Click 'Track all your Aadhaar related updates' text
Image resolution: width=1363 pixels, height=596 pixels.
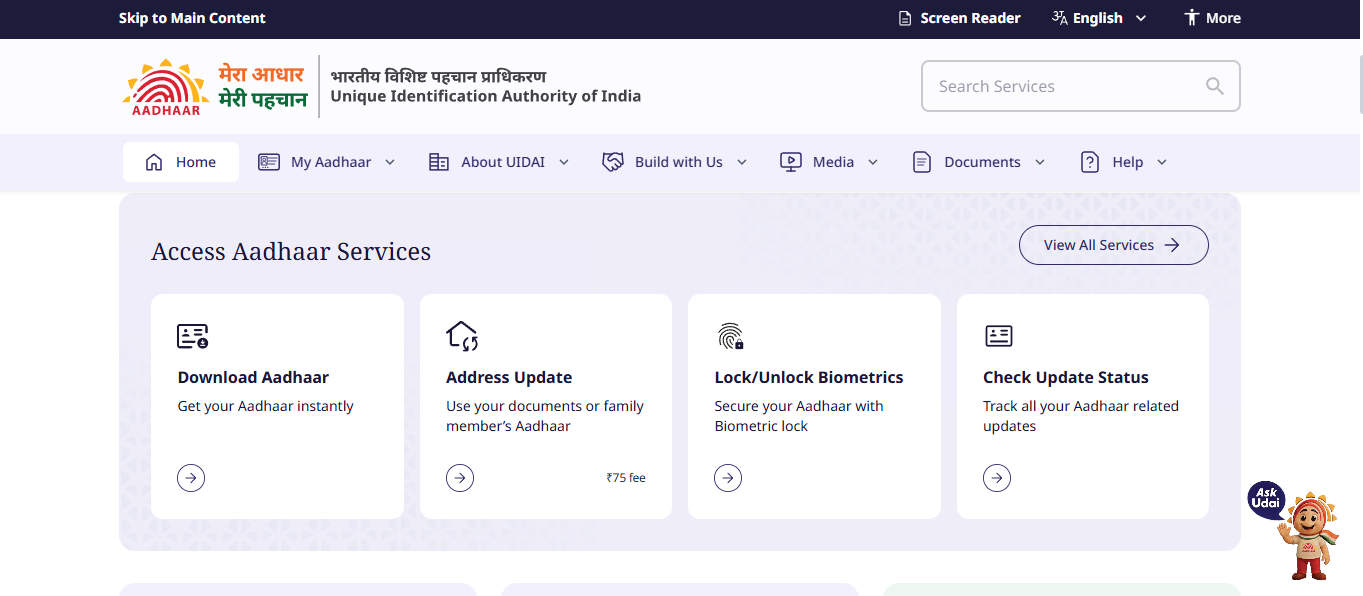coord(1081,416)
